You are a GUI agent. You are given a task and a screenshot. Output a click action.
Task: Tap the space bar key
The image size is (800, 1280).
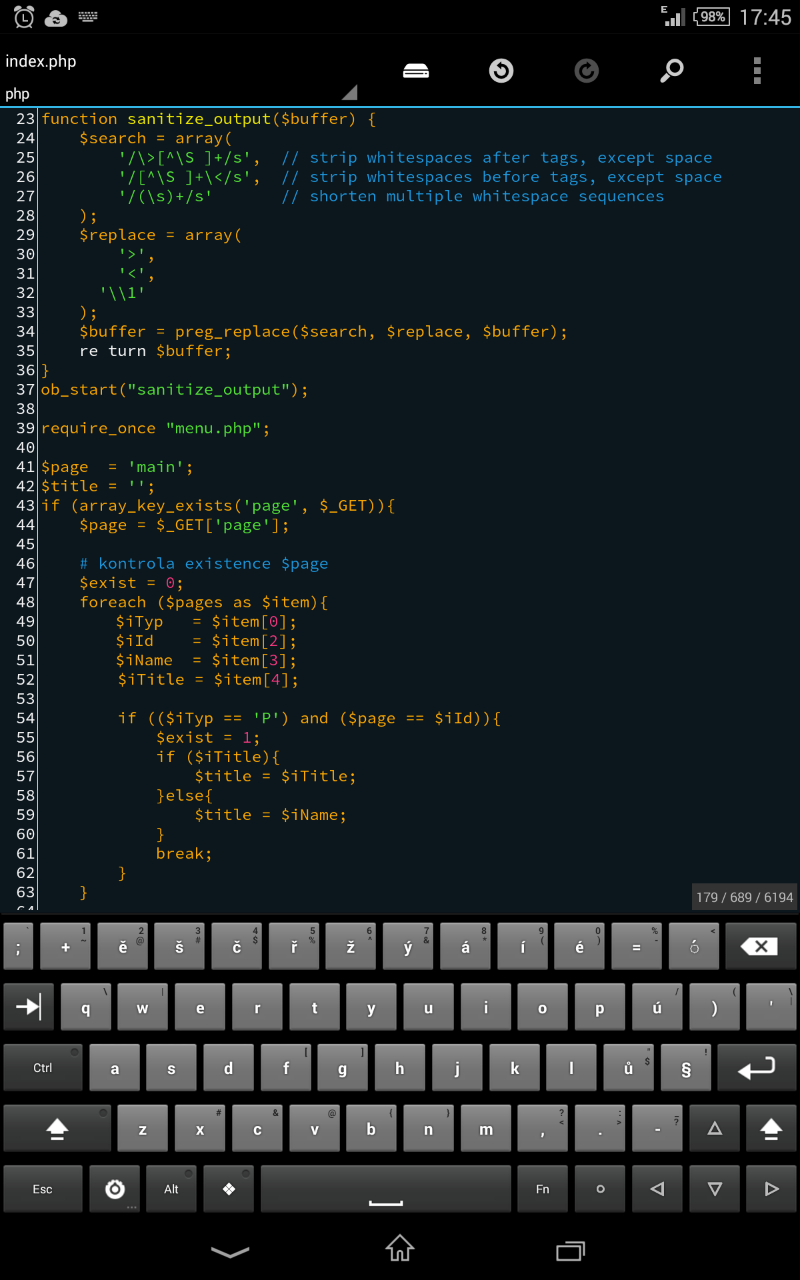385,1189
